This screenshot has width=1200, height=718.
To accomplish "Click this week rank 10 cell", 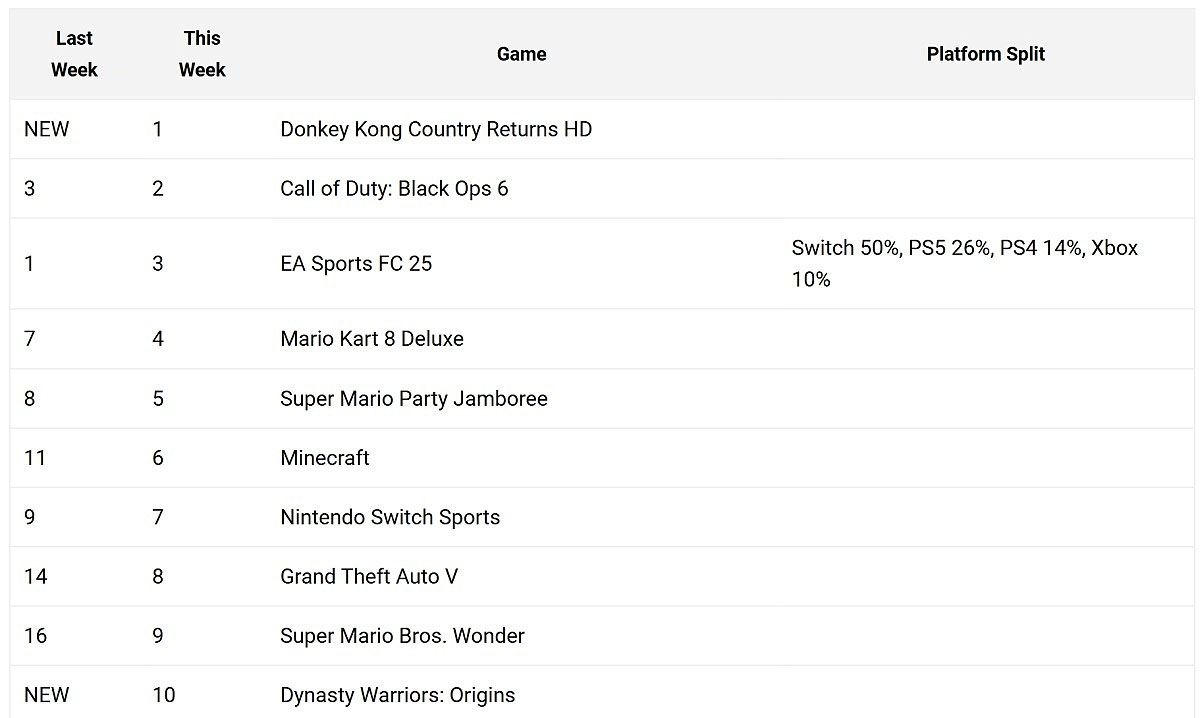I will (164, 695).
